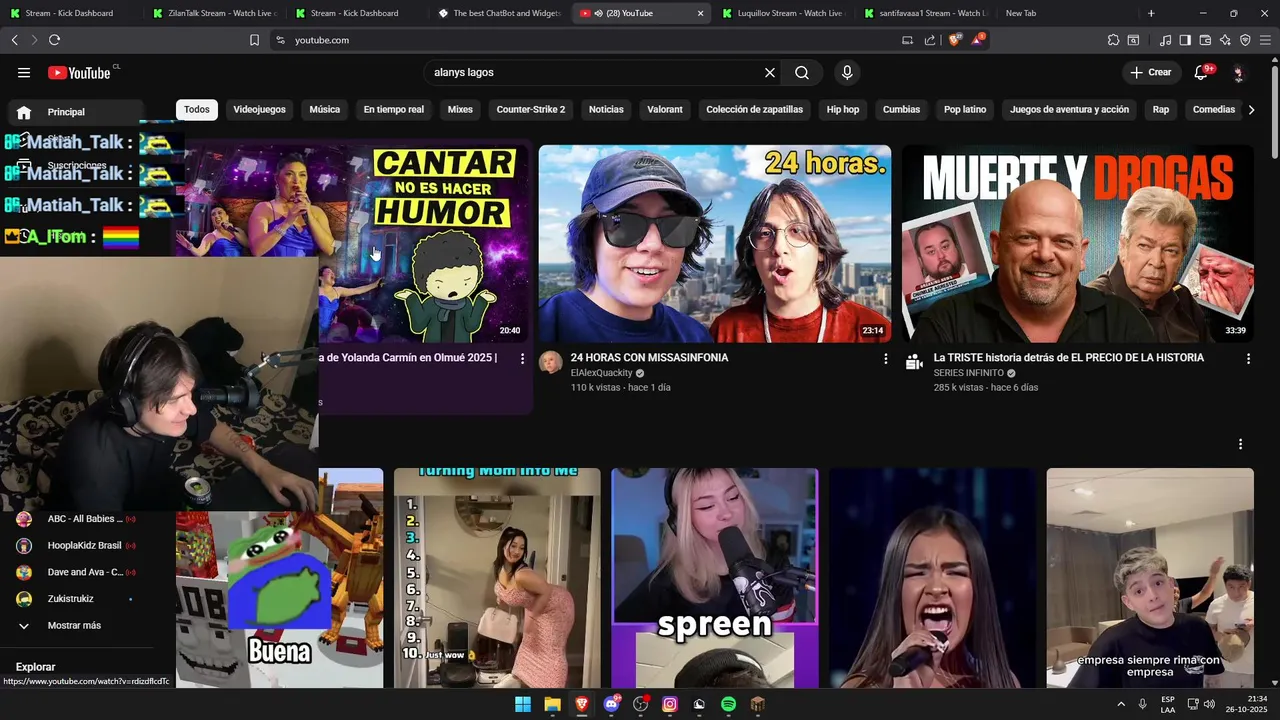Open the SERIES INFINITO channel link
Image resolution: width=1280 pixels, height=720 pixels.
coord(968,373)
